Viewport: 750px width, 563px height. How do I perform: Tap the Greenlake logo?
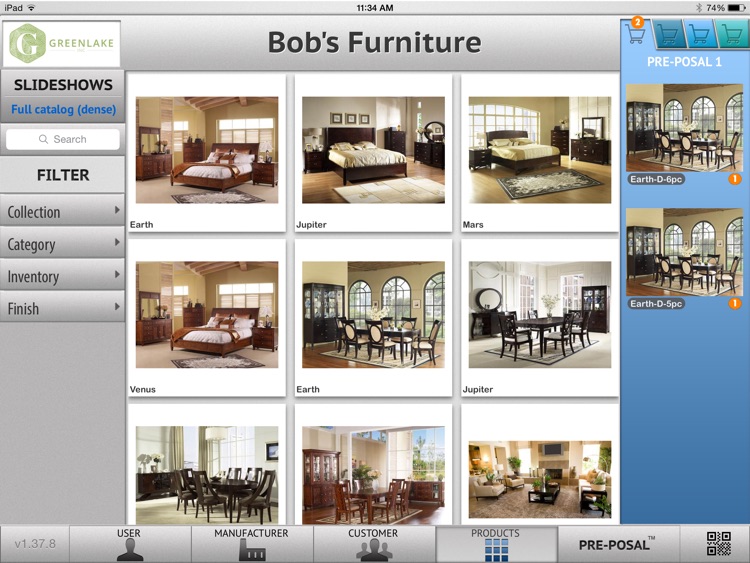62,44
